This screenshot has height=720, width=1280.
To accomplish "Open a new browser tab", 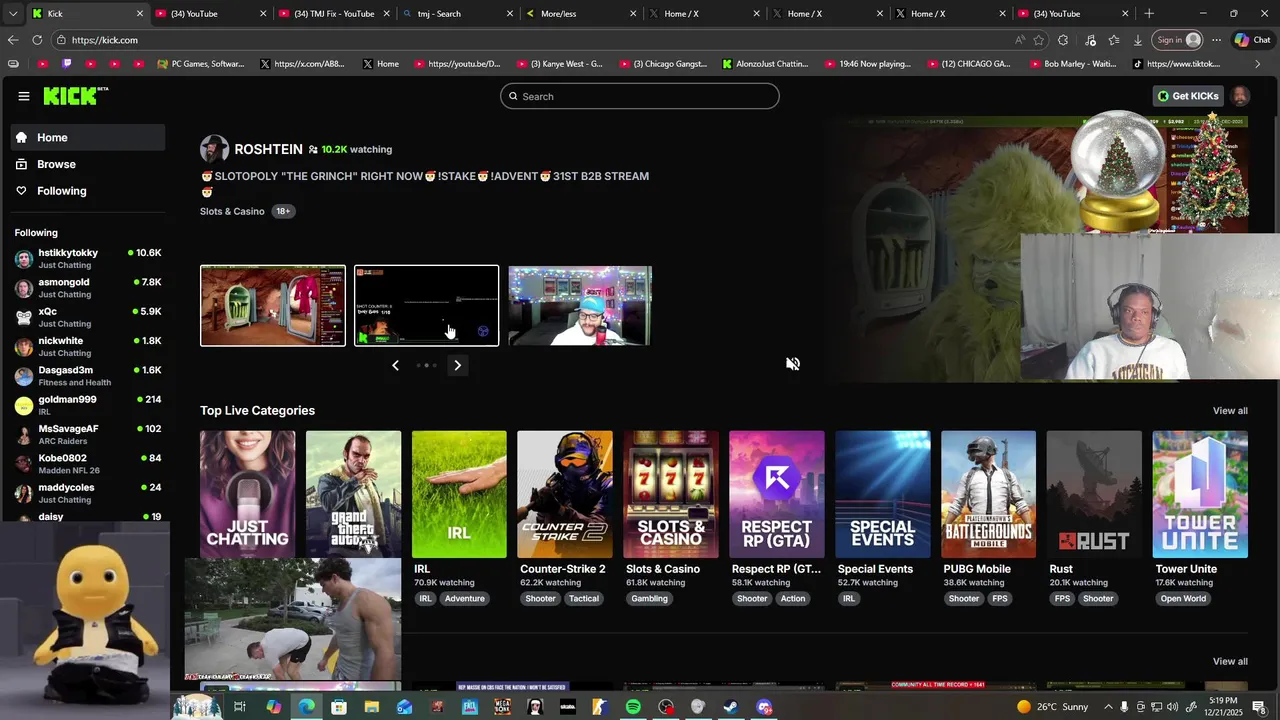I will (1149, 14).
